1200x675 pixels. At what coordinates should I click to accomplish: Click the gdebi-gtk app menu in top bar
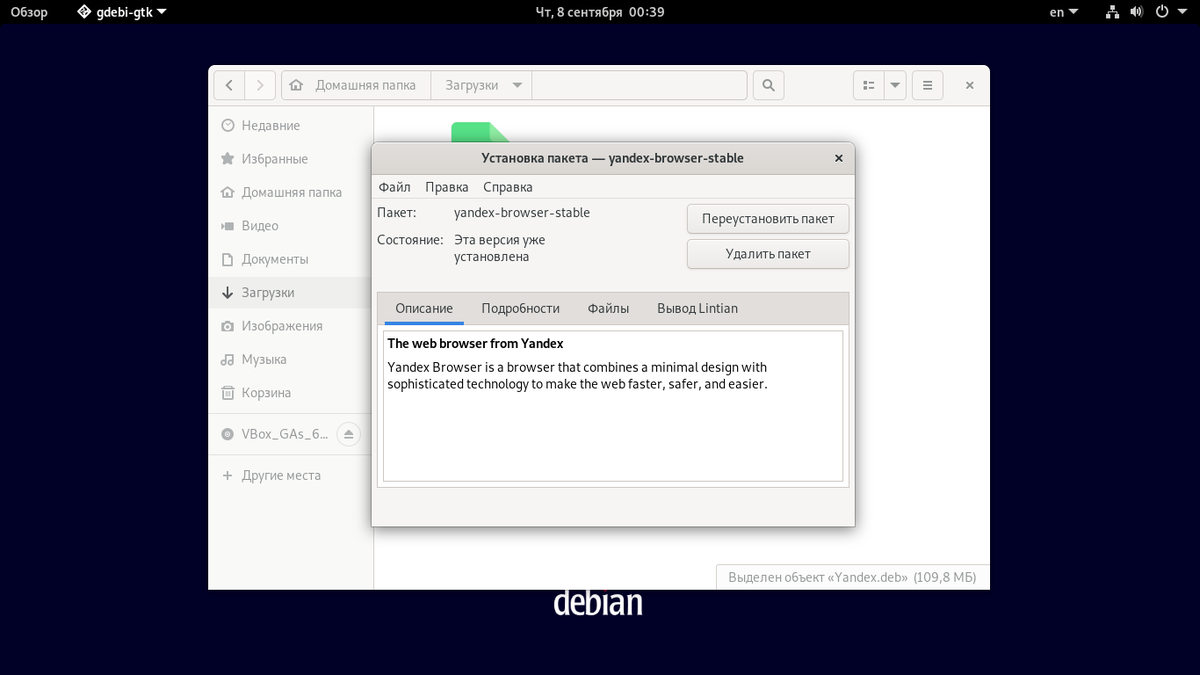pos(120,12)
